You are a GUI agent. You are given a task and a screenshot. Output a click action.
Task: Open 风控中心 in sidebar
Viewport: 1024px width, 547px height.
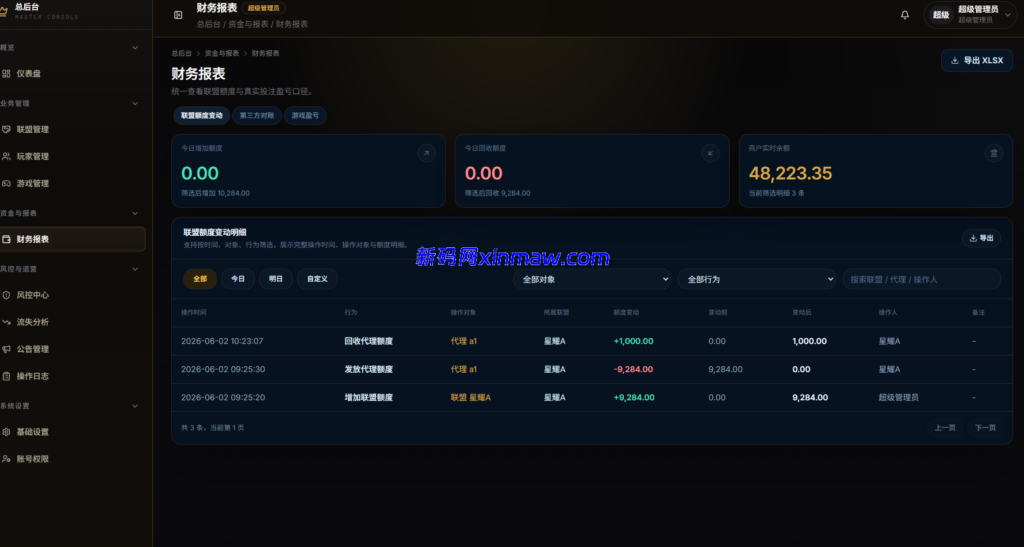tap(33, 295)
